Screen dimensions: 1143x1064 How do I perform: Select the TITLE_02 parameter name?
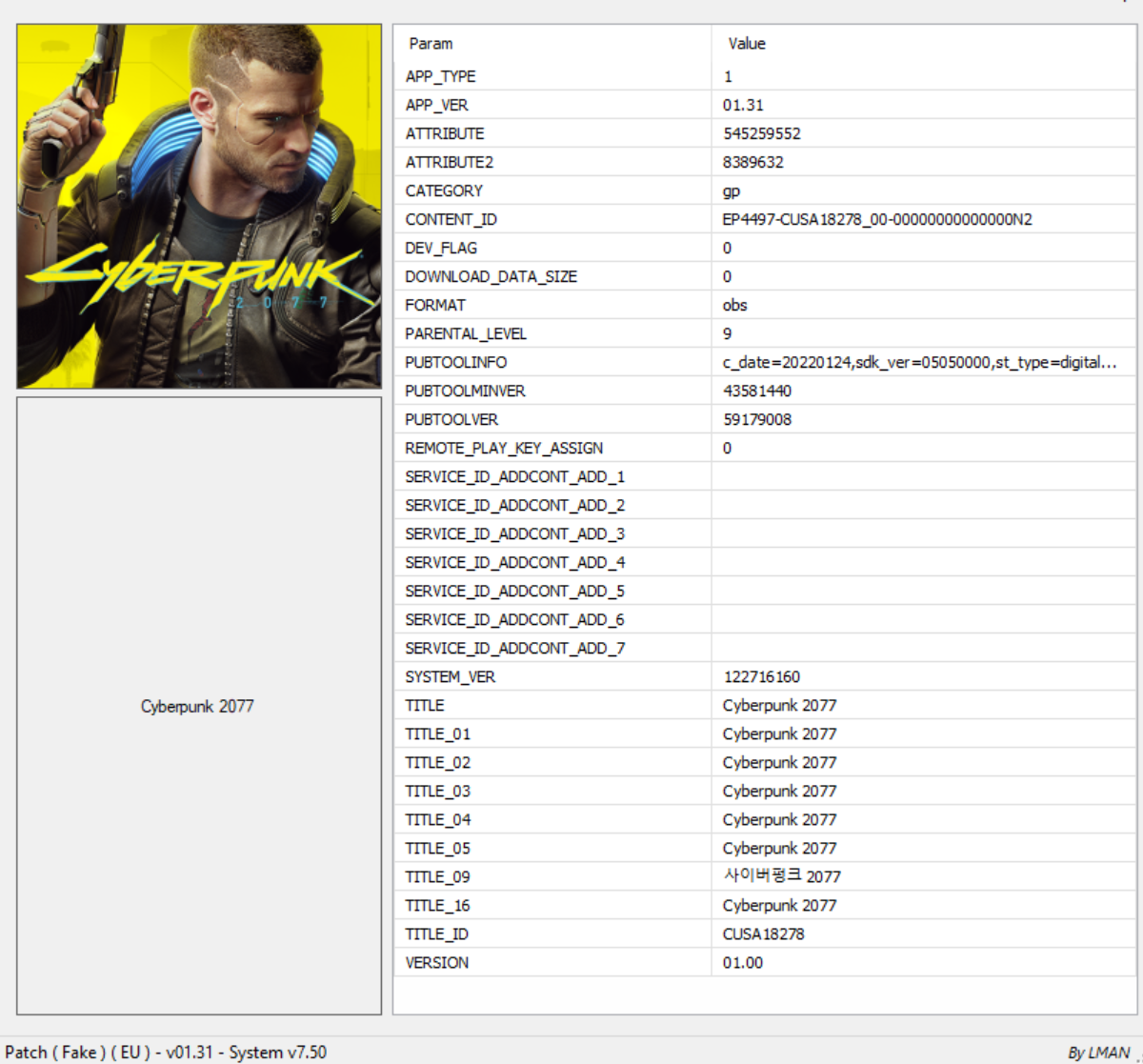pos(438,762)
